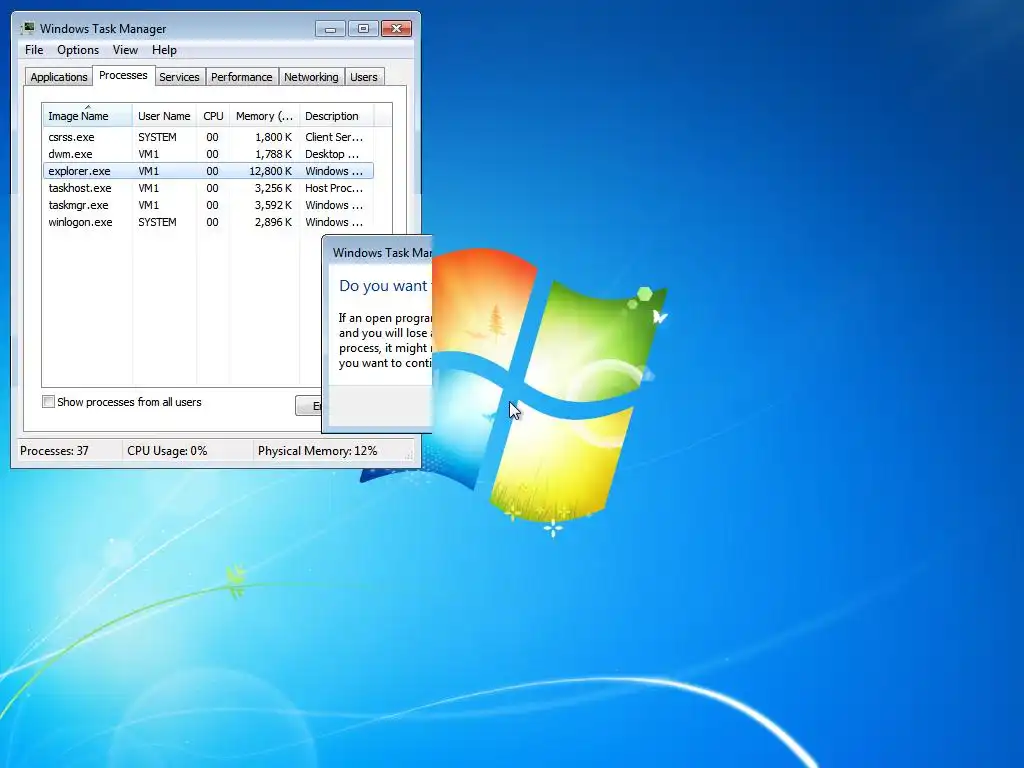This screenshot has width=1024, height=768.
Task: Sort by CPU column header
Action: [x=213, y=116]
